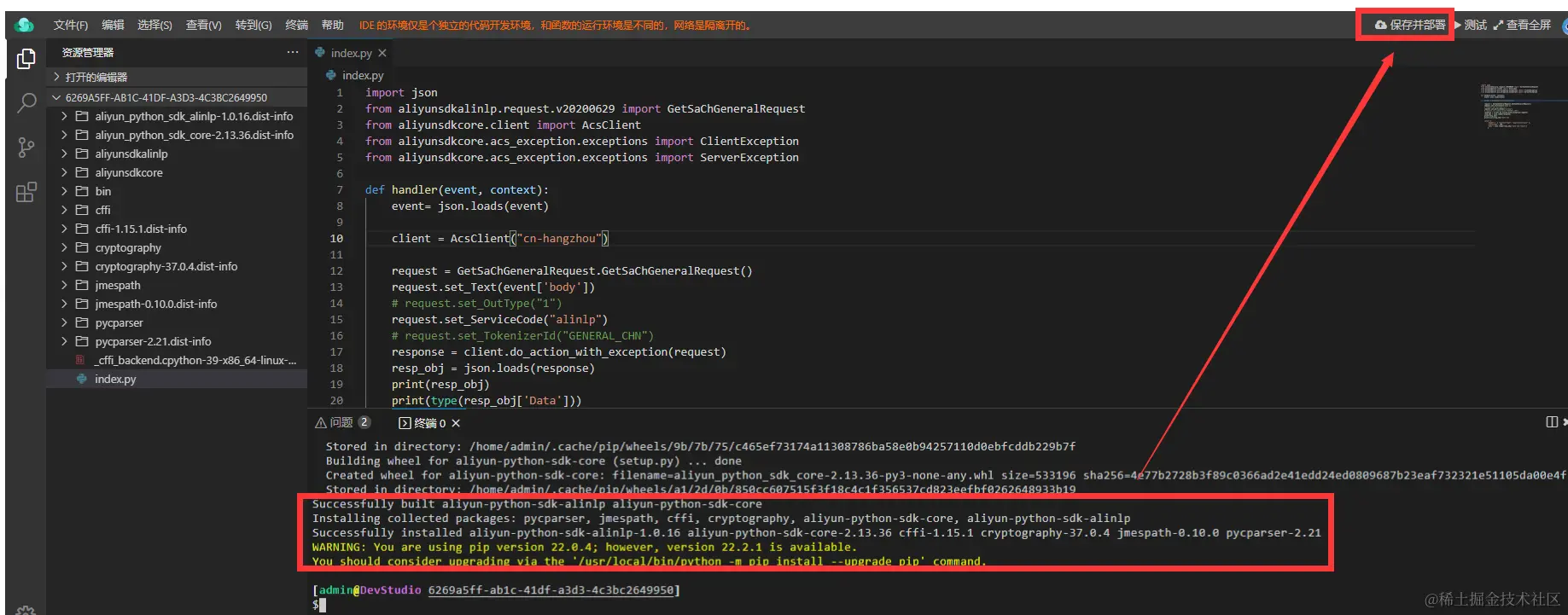
Task: Select index.py in the file tree
Action: pos(177,379)
